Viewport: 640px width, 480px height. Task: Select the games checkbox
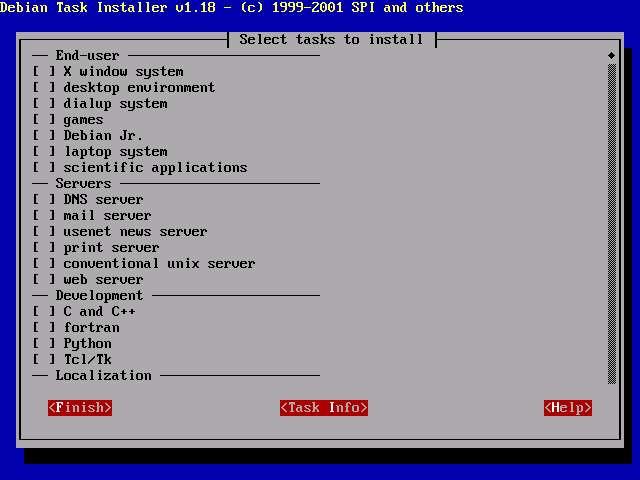[44, 120]
